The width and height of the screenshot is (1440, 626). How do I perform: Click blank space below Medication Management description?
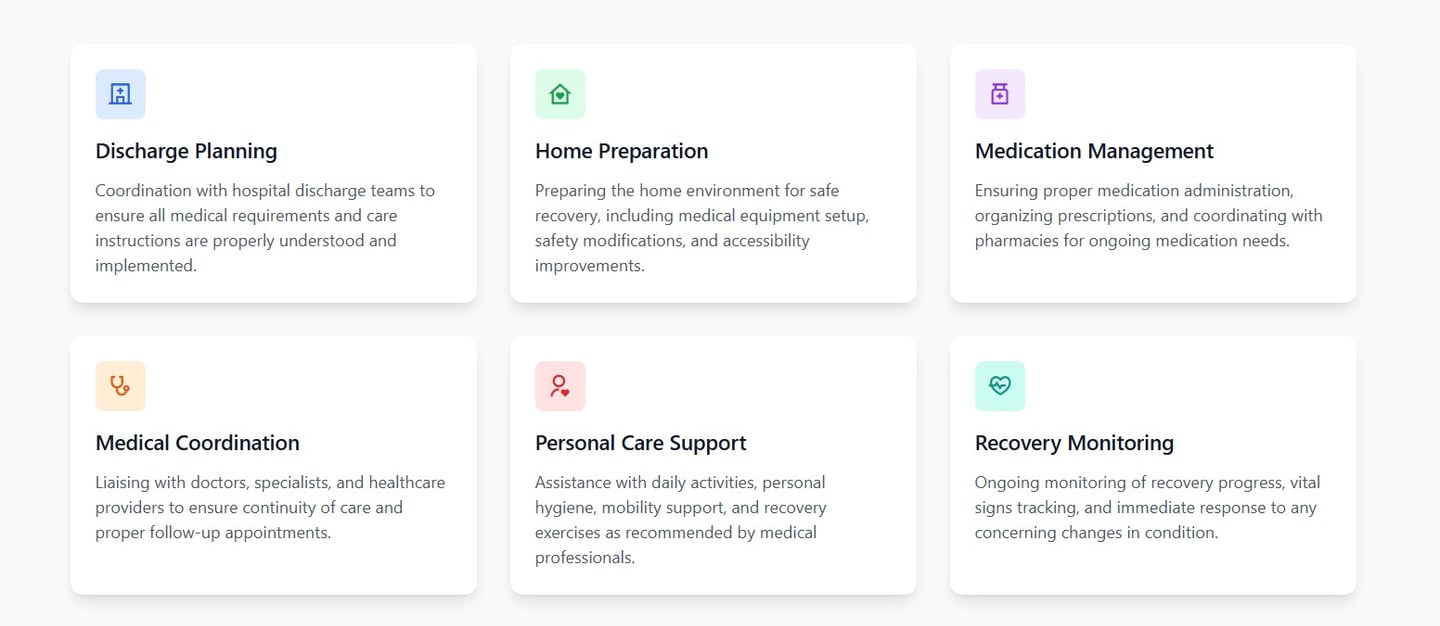pos(1150,275)
